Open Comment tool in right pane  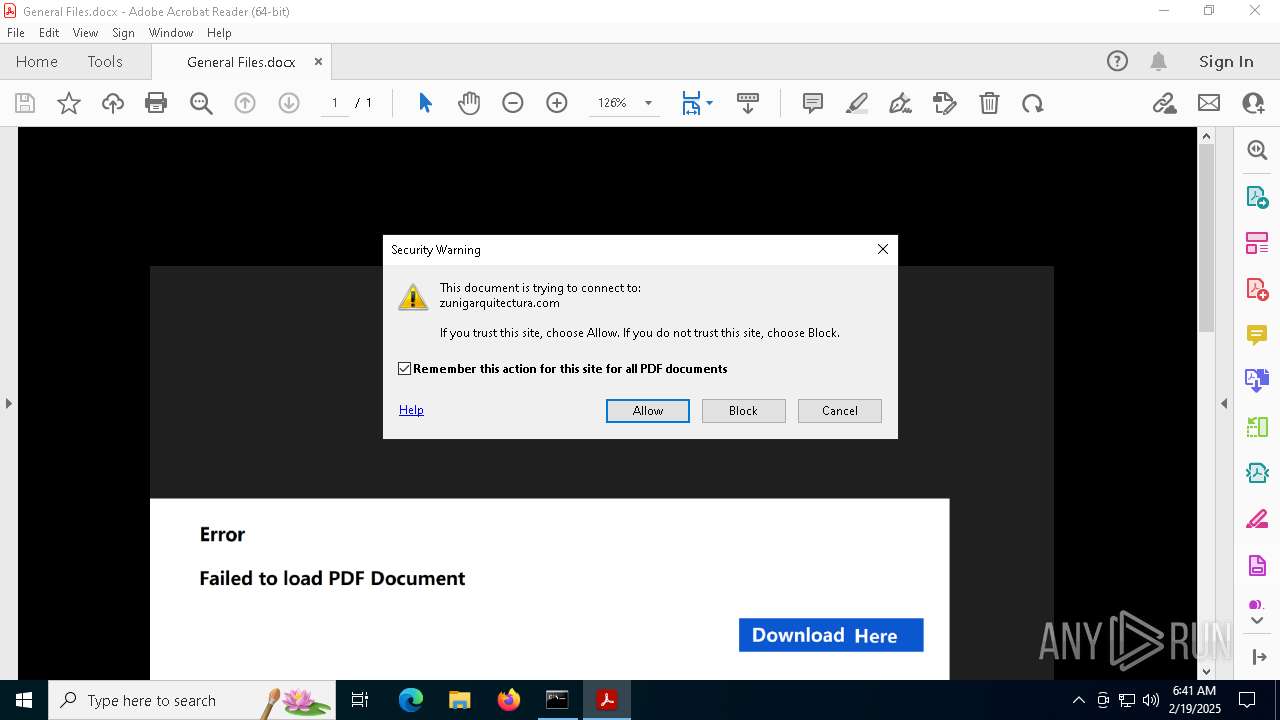[x=1257, y=334]
